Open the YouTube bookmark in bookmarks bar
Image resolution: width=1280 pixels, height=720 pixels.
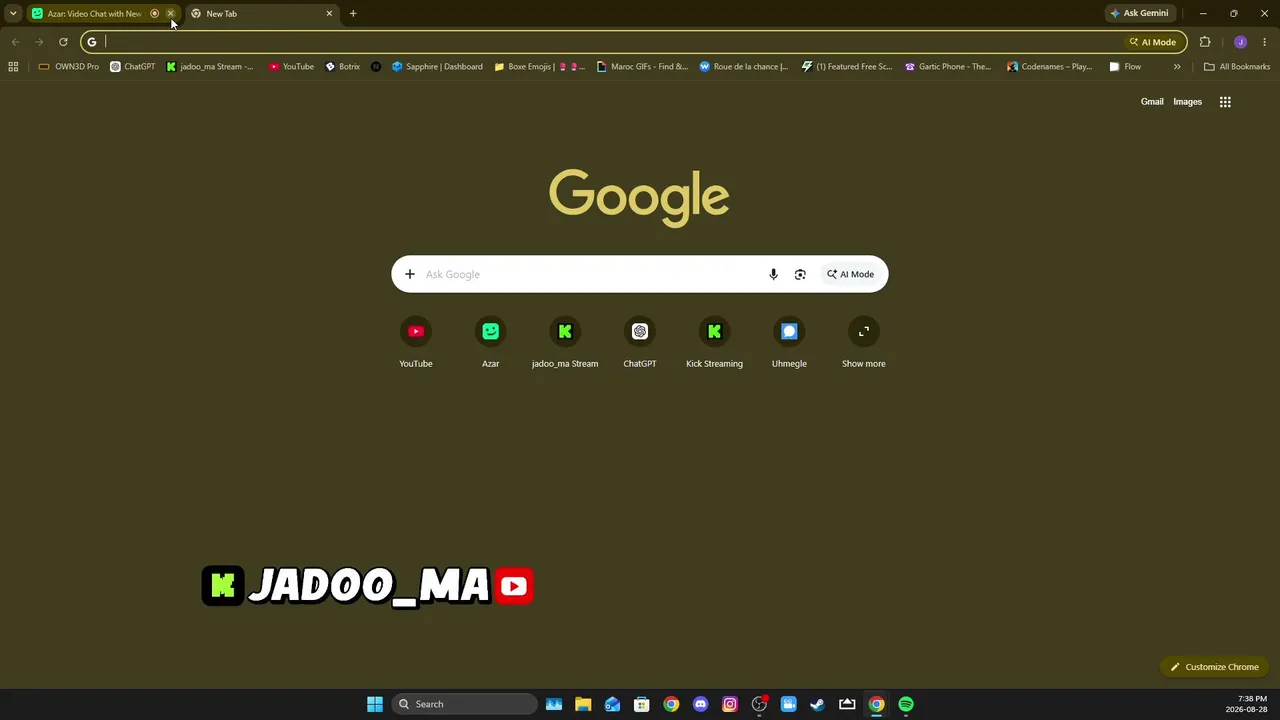tap(291, 67)
